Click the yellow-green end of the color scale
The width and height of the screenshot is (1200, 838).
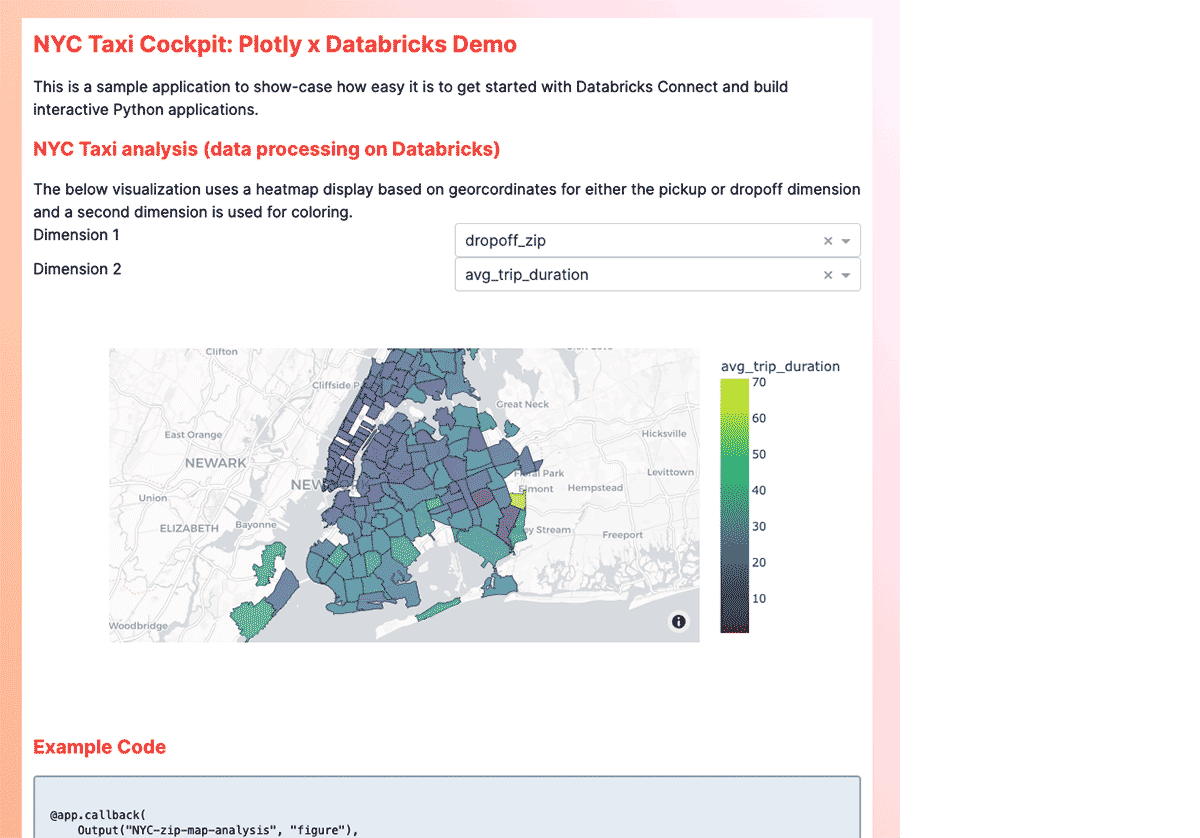[x=733, y=388]
